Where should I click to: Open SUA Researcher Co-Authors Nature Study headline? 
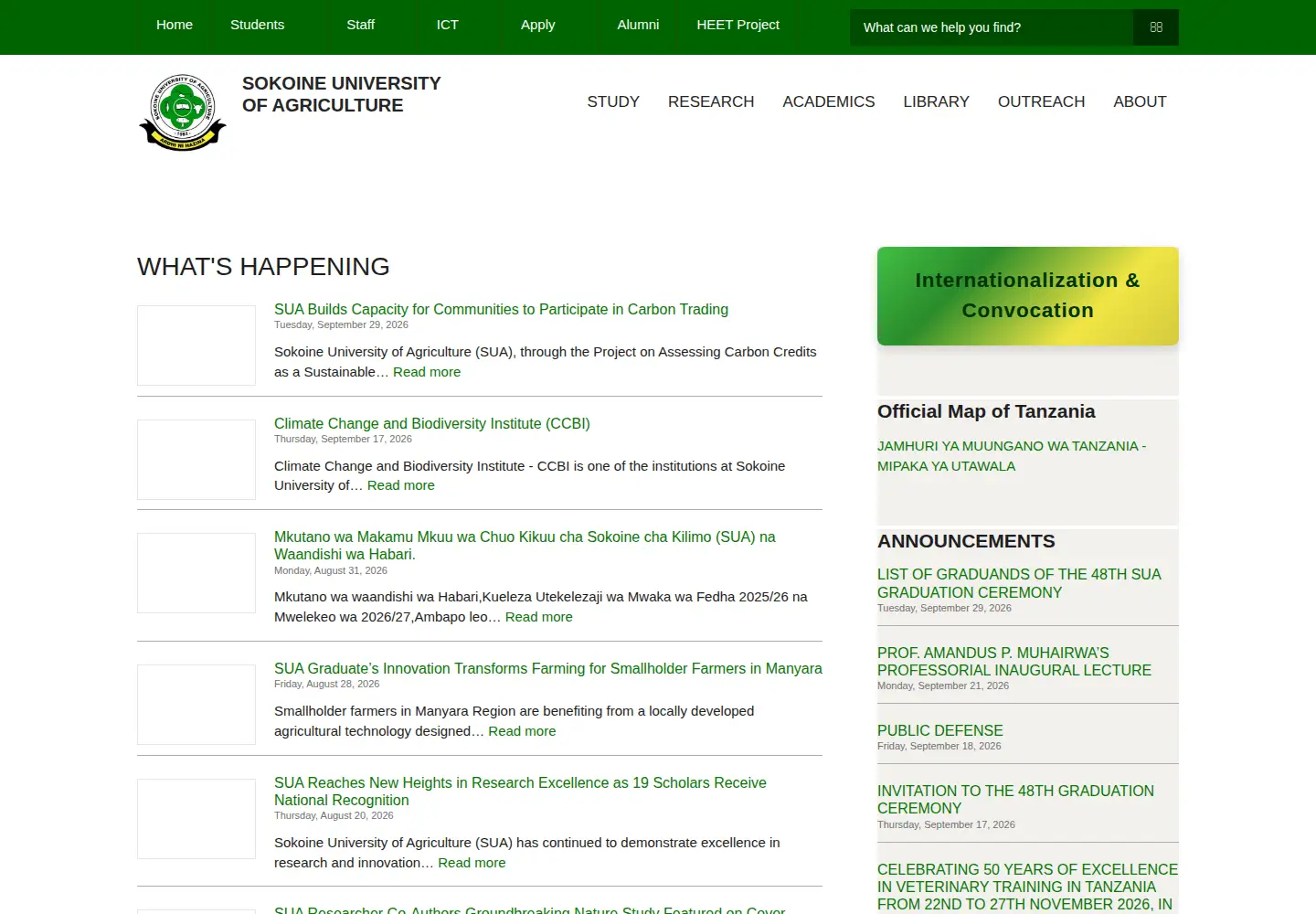[x=529, y=909]
